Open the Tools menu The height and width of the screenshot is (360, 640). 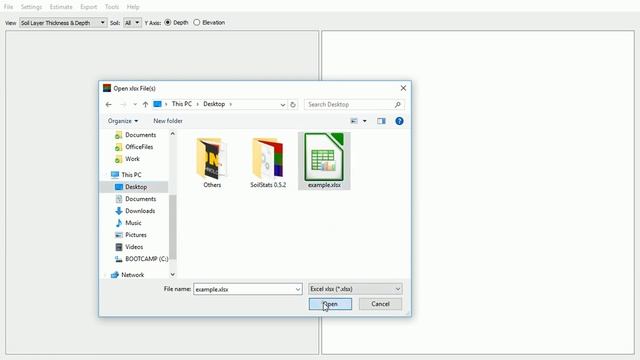point(112,7)
